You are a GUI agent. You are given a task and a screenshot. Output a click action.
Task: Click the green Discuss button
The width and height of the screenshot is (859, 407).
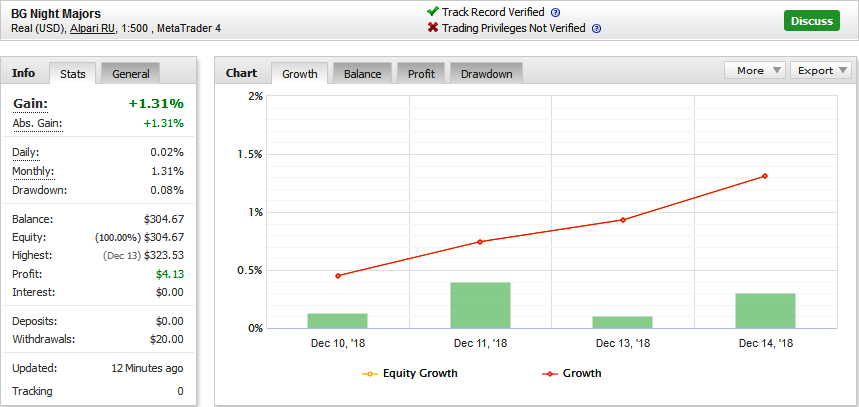coord(812,21)
